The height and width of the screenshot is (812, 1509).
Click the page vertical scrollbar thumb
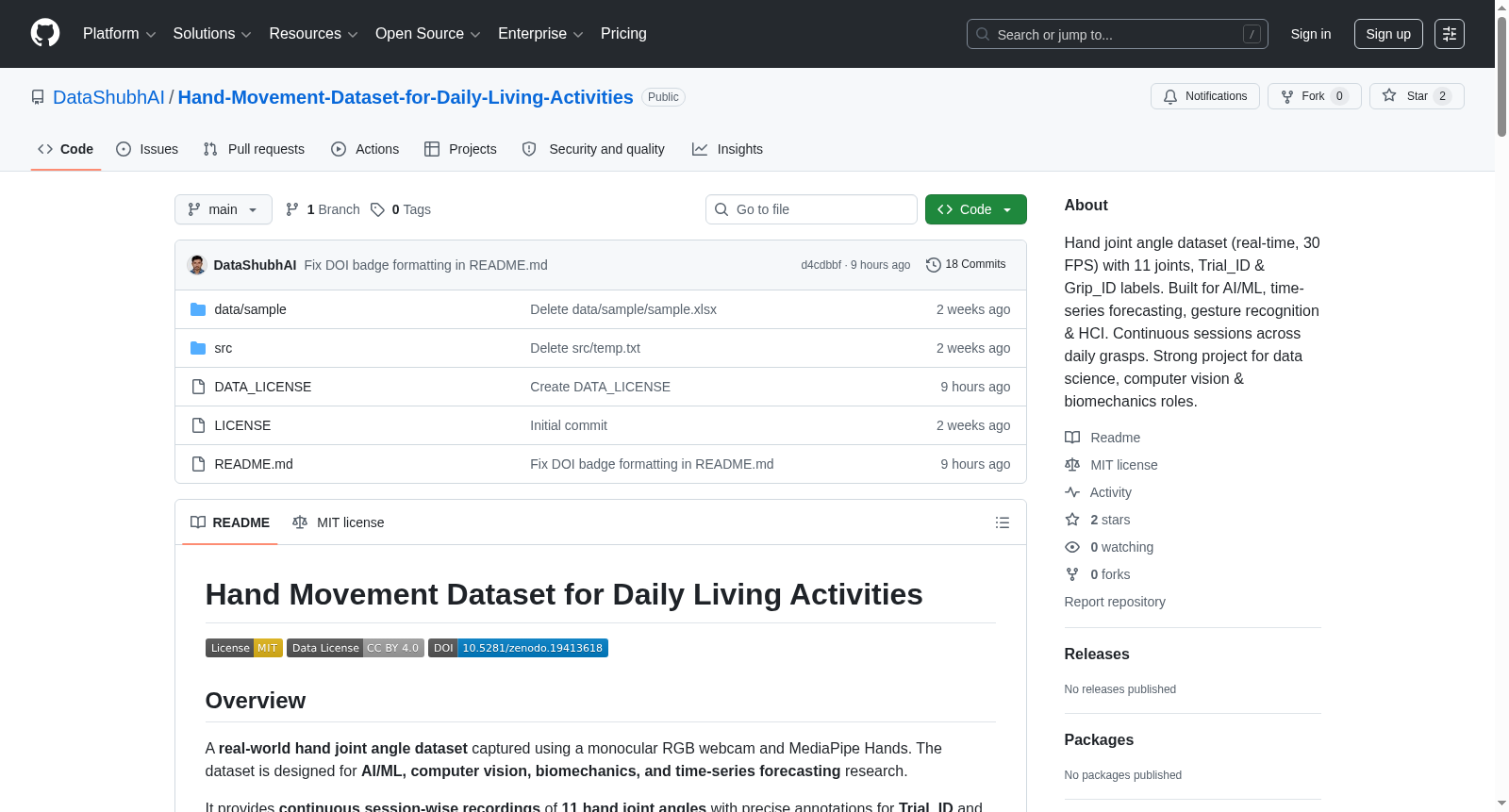[1501, 75]
